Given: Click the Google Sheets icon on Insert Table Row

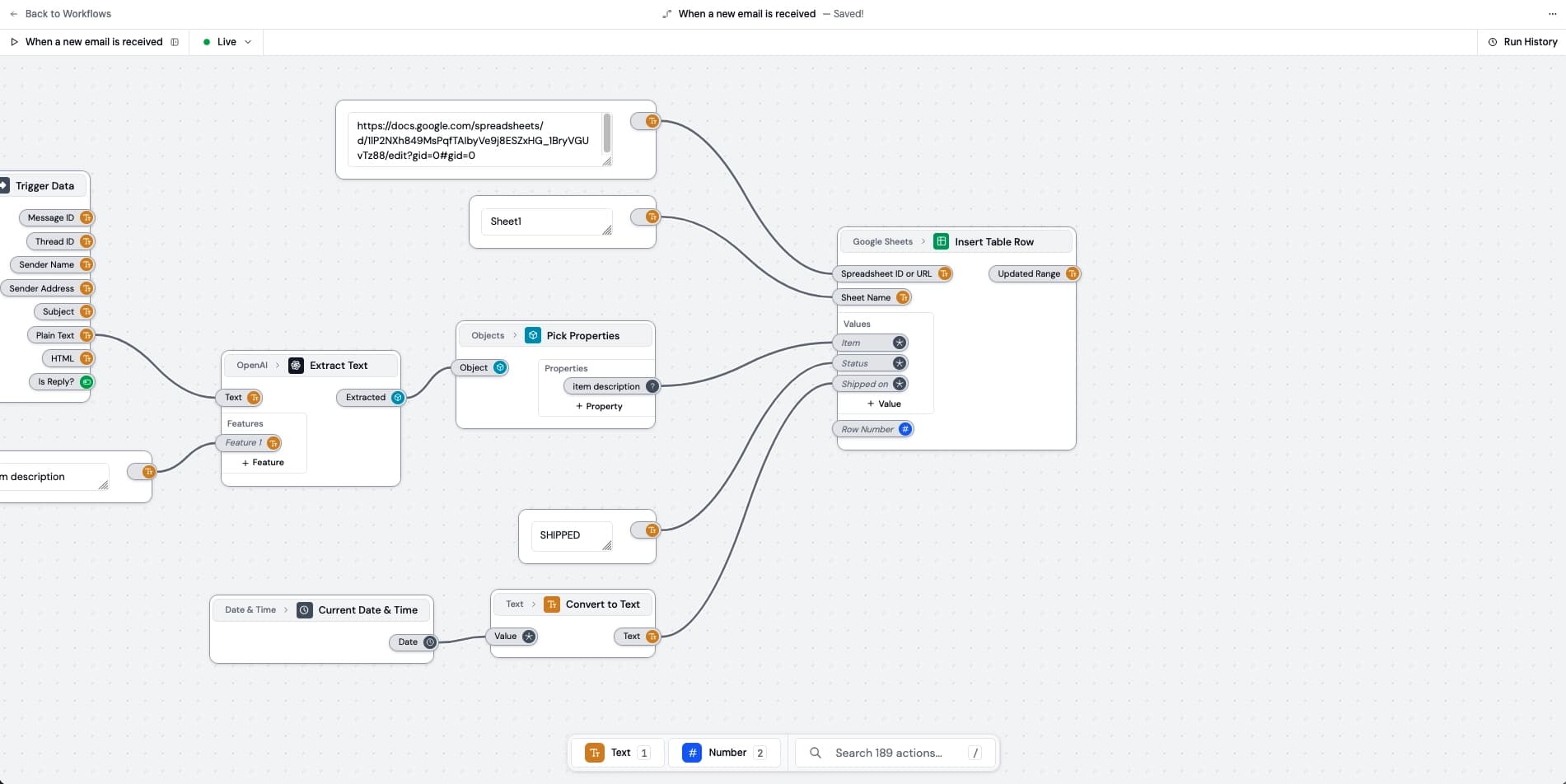Looking at the screenshot, I should click(940, 240).
